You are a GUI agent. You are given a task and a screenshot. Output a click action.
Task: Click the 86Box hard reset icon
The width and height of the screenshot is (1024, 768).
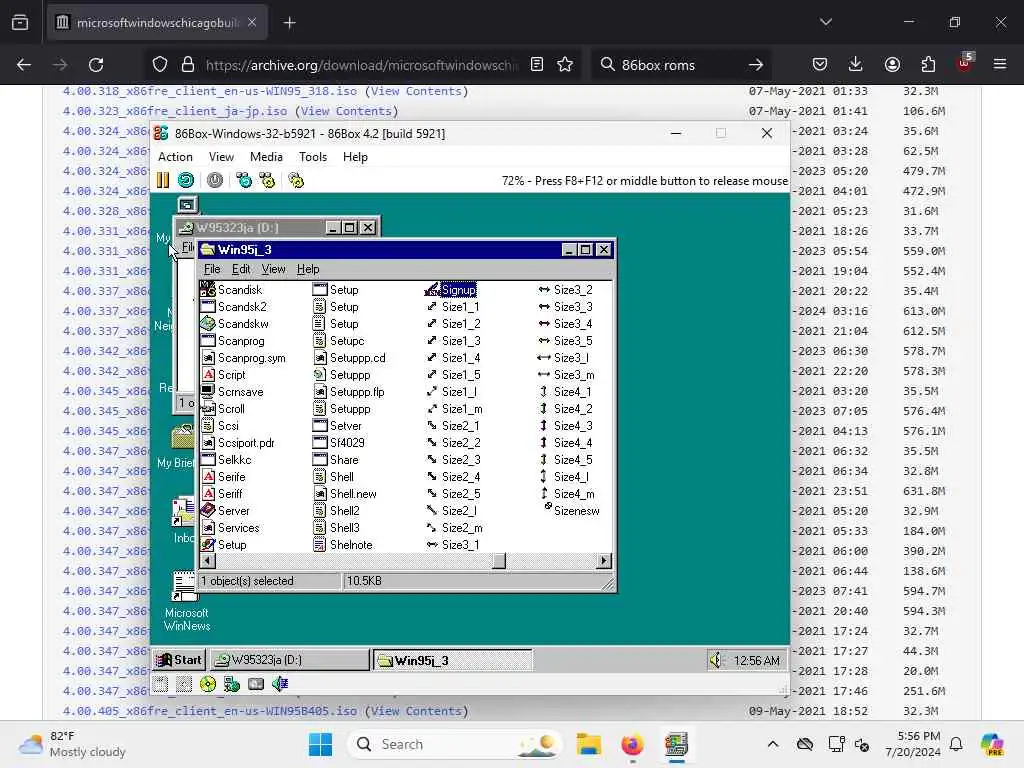(x=186, y=180)
